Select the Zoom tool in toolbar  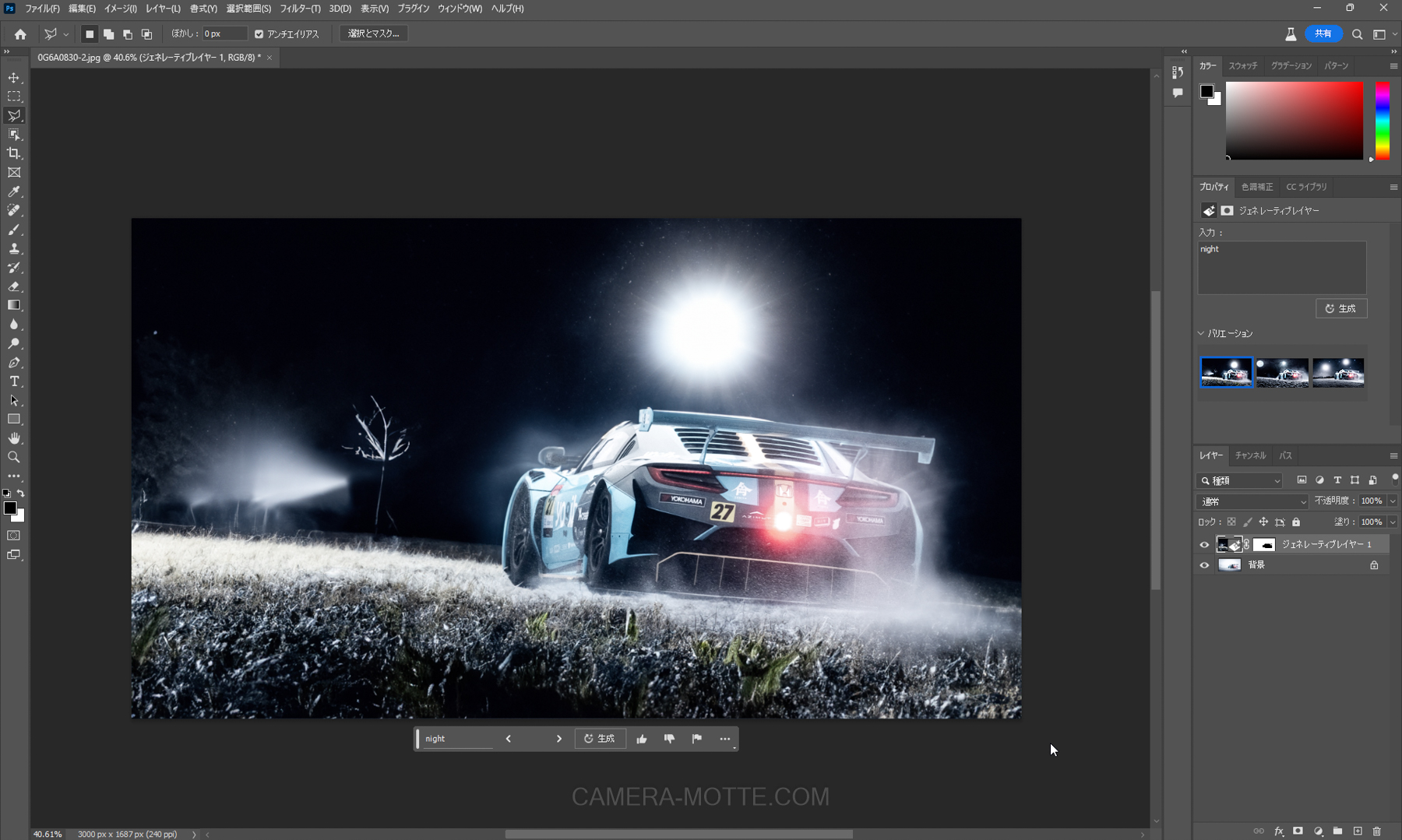click(x=14, y=457)
